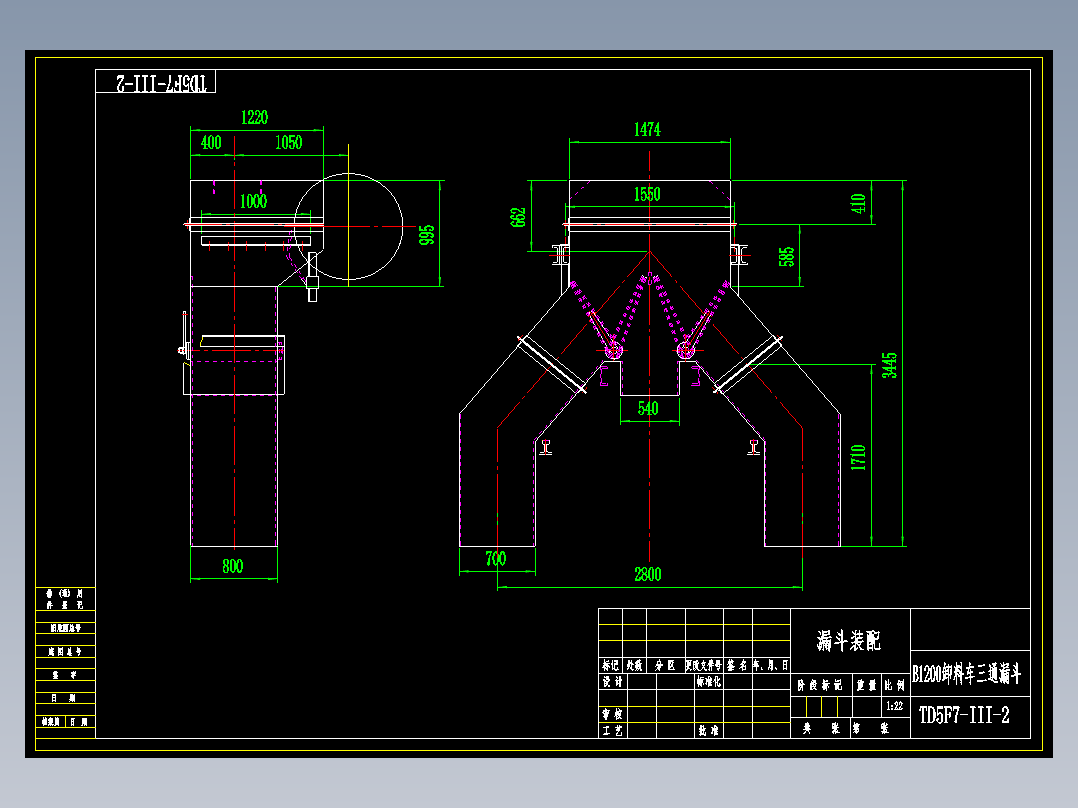1078x808 pixels.
Task: Select the 签字 side cell
Action: click(65, 675)
